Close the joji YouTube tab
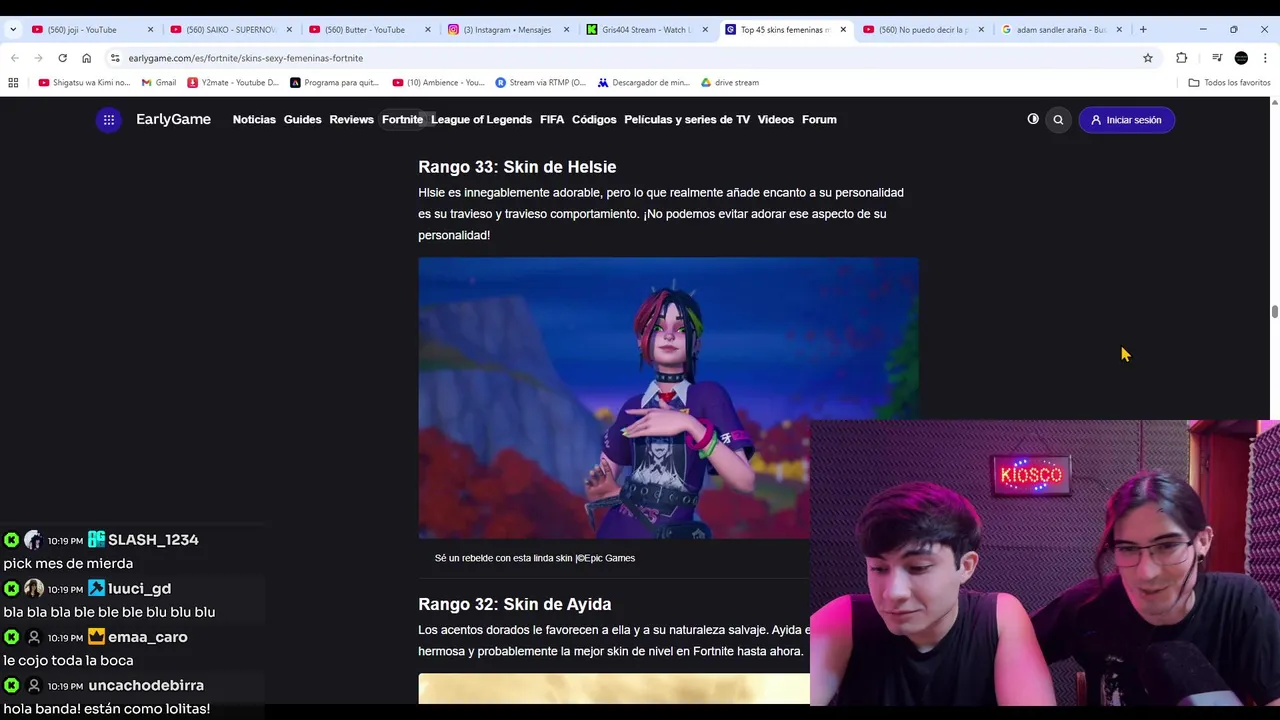The width and height of the screenshot is (1280, 720). [x=151, y=30]
